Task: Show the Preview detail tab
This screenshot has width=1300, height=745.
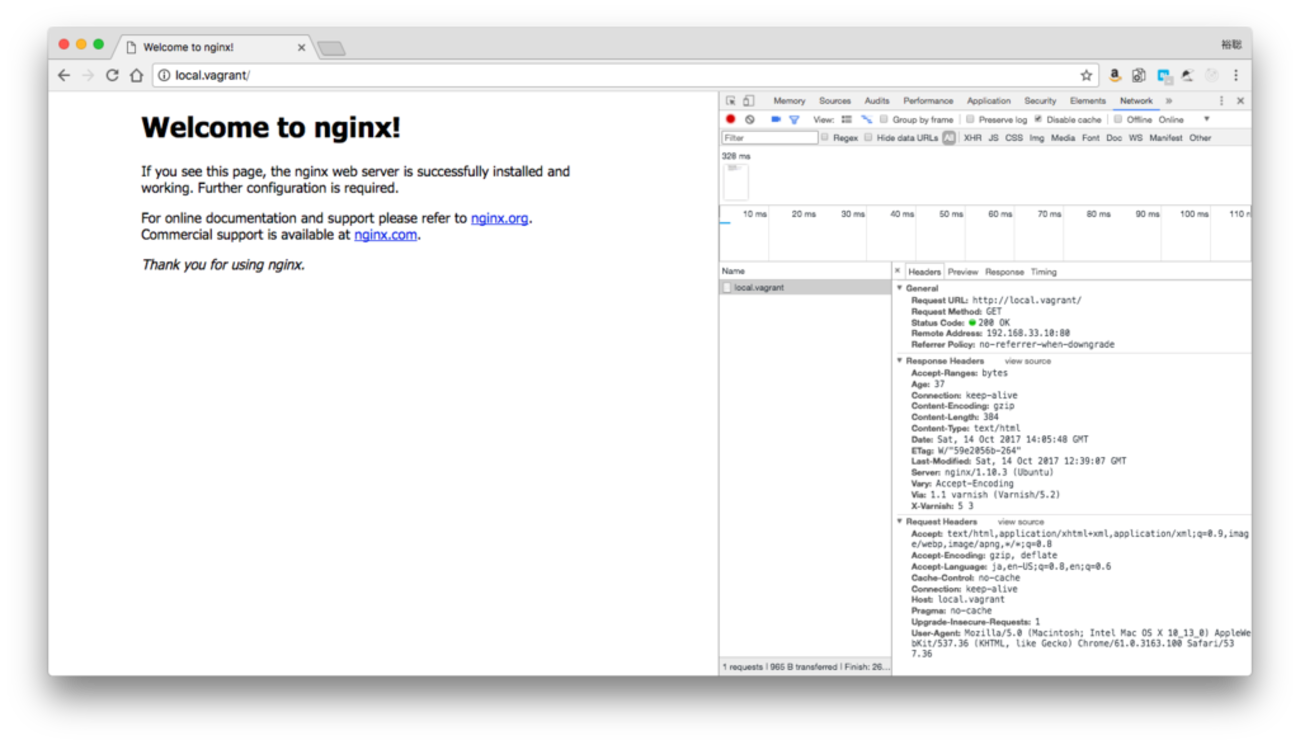Action: click(963, 272)
